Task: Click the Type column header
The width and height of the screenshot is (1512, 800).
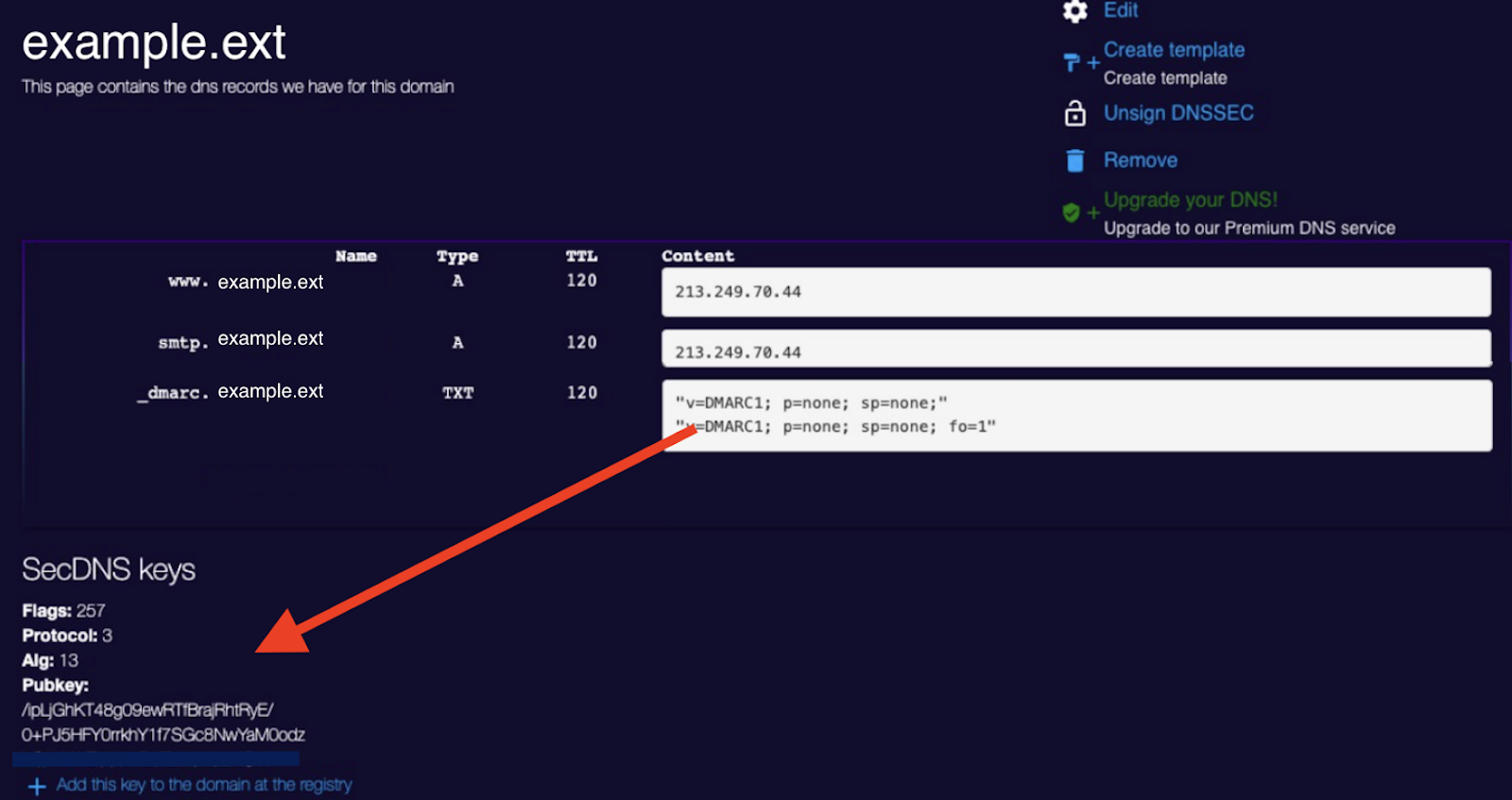Action: [457, 256]
